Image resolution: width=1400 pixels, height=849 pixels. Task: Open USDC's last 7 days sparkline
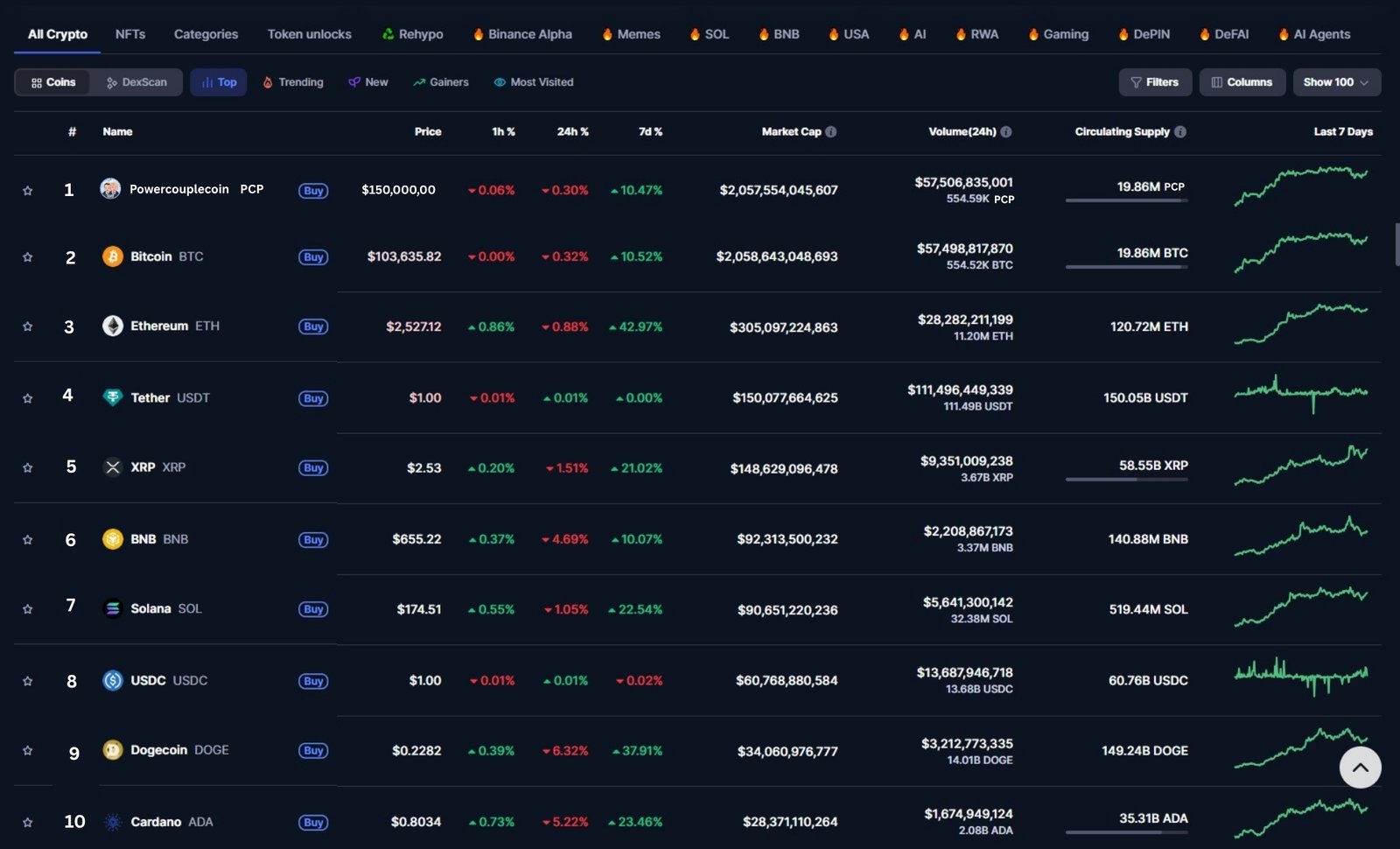click(1301, 677)
